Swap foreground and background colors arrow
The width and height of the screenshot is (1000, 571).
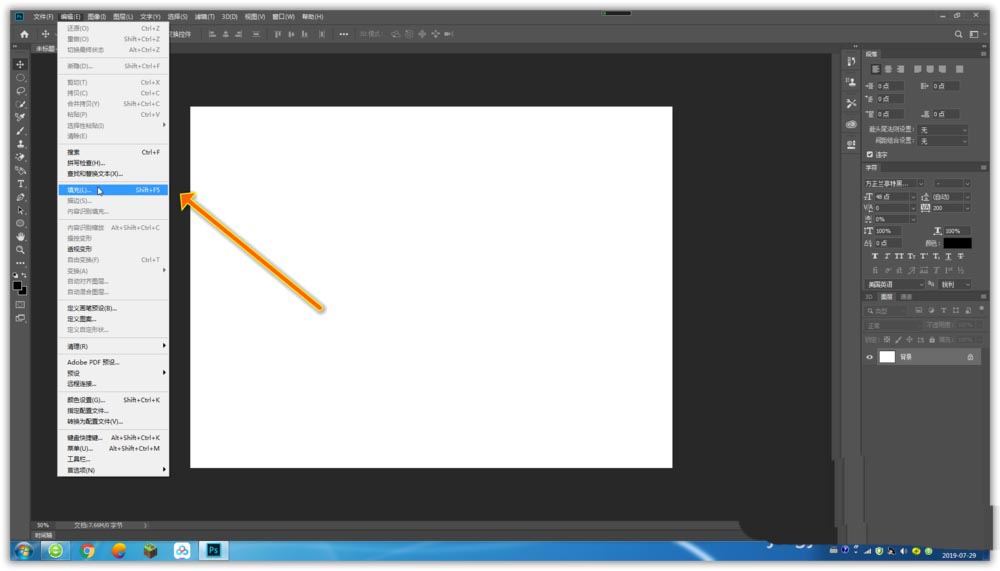click(x=24, y=275)
